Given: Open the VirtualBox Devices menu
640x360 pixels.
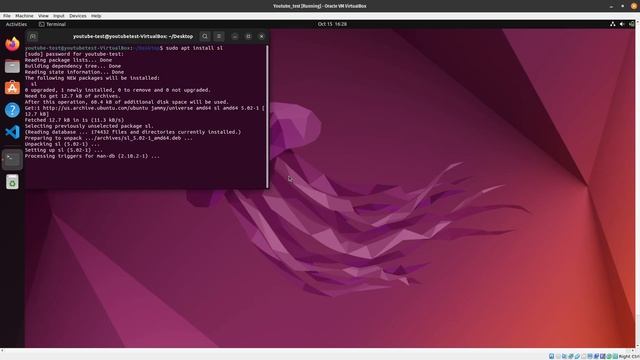Looking at the screenshot, I should [78, 16].
